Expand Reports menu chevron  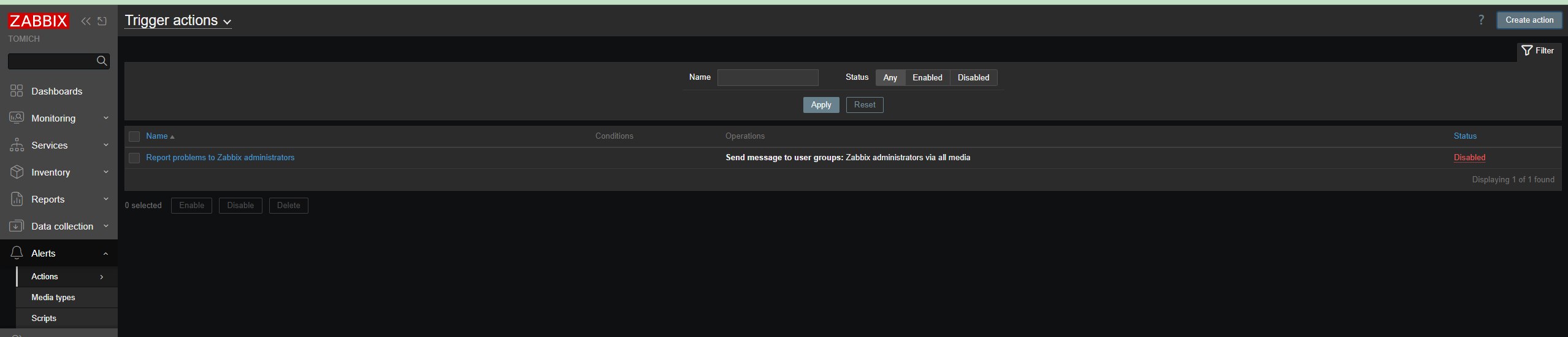(105, 199)
